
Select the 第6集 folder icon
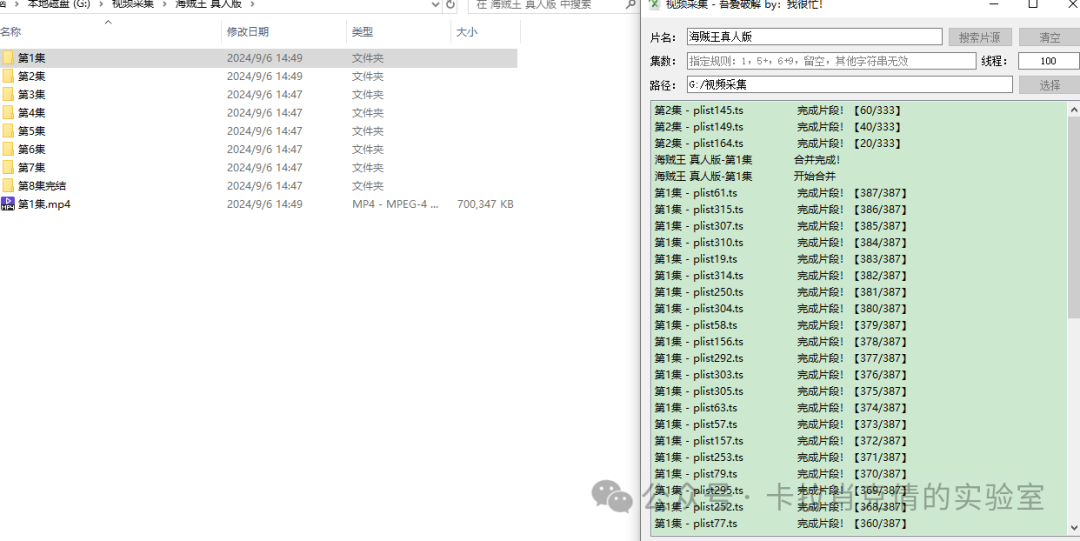(8, 149)
